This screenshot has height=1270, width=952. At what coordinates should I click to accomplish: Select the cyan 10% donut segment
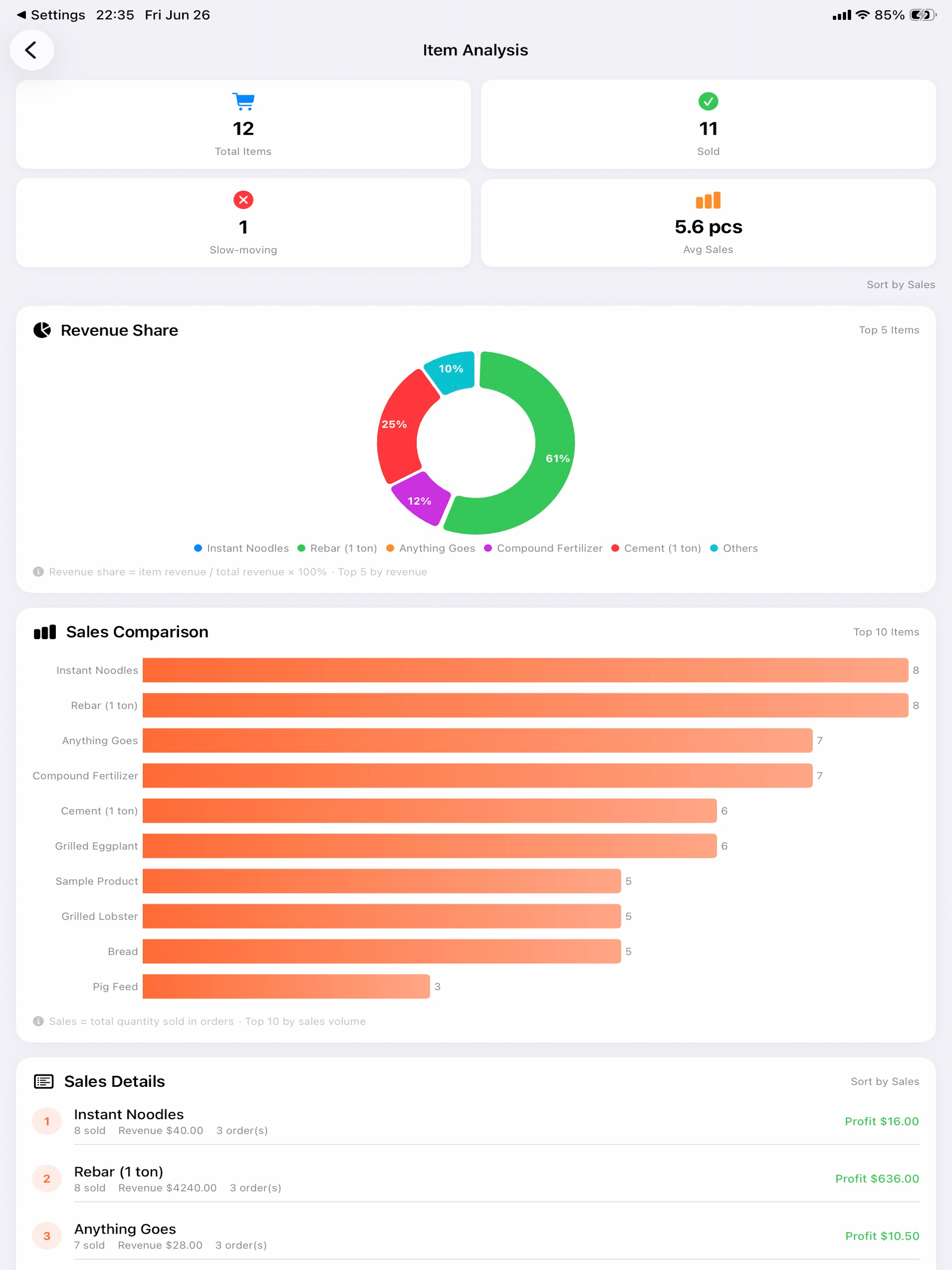click(451, 371)
